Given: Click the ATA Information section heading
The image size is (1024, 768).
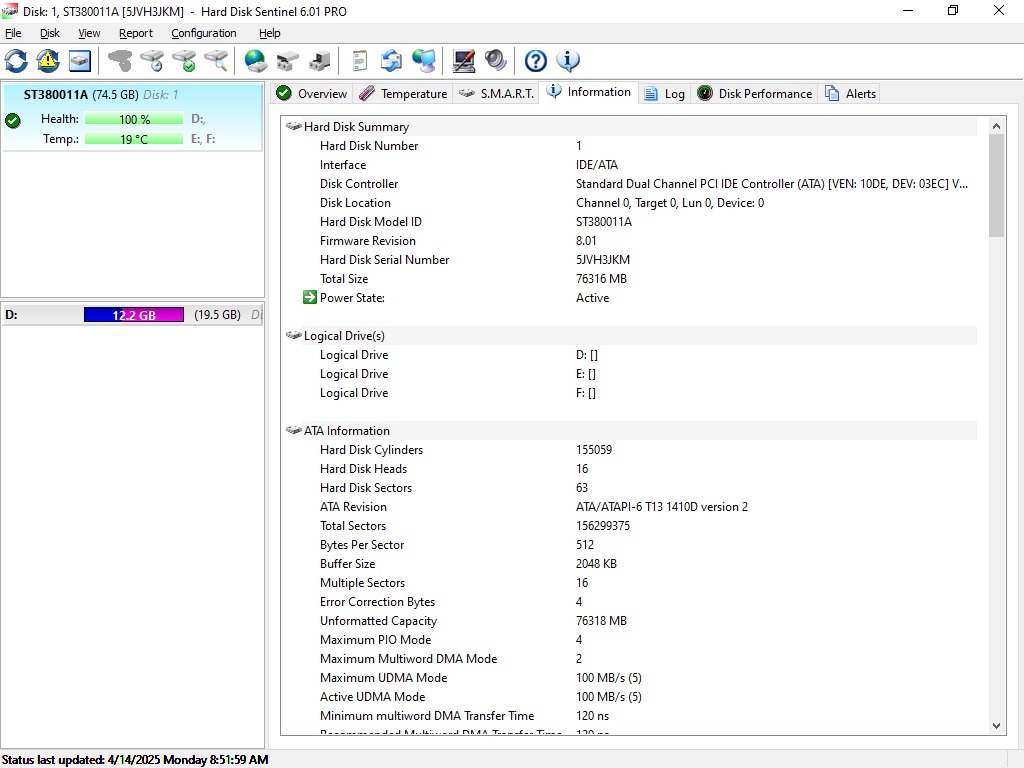Looking at the screenshot, I should (347, 430).
